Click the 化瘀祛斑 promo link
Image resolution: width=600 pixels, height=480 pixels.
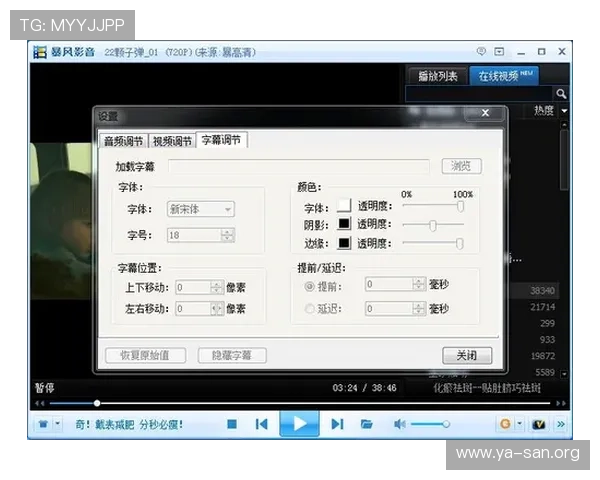(487, 388)
